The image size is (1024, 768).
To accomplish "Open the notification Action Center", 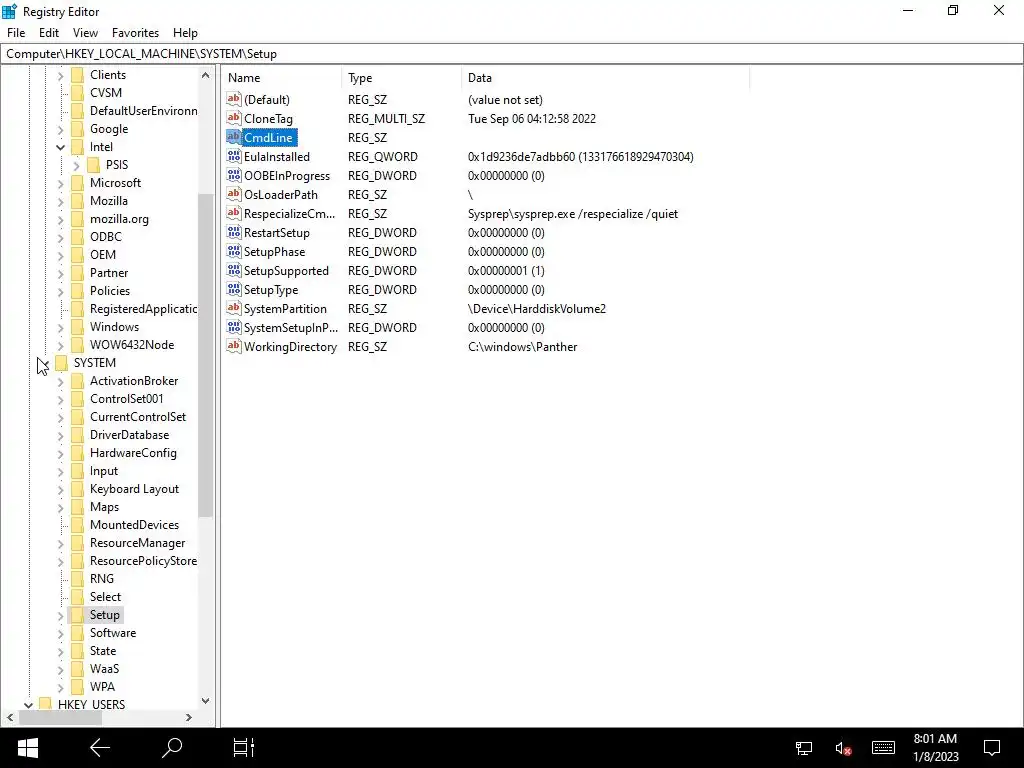I will click(x=992, y=748).
